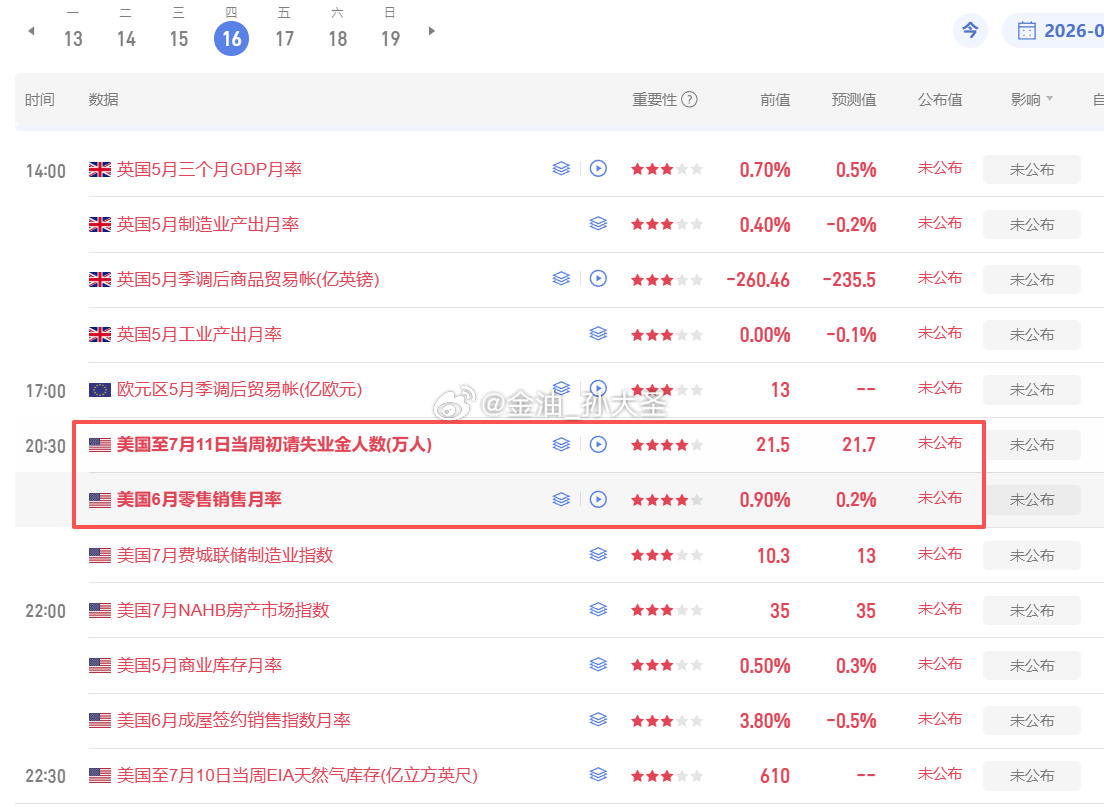This screenshot has width=1104, height=807.
Task: Open 欧元区5月季调后贸易帐(亿欧元) link
Action: click(239, 389)
